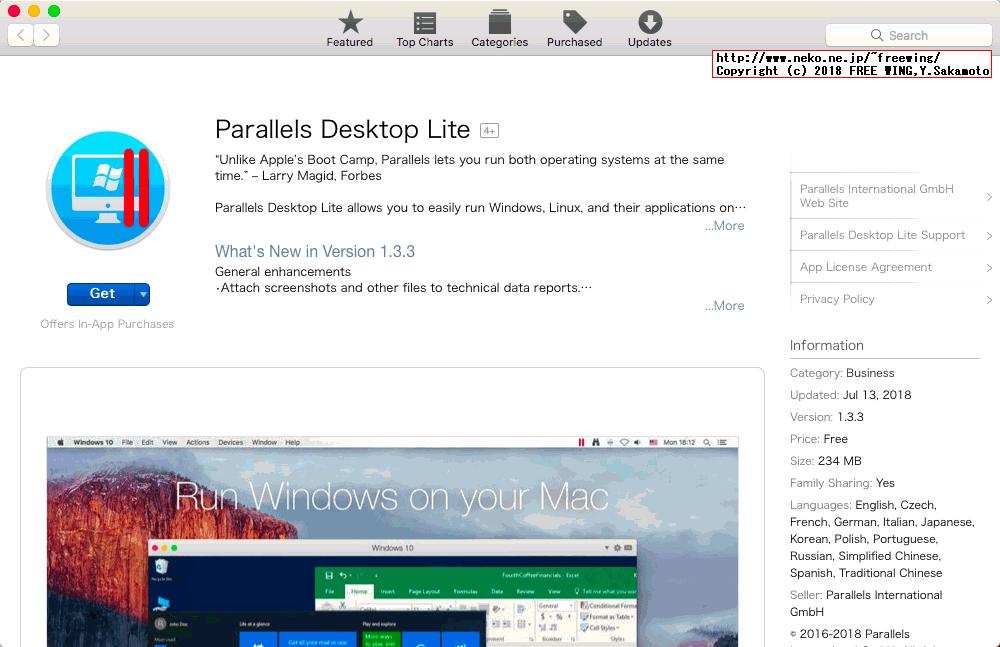Open Privacy Policy via its chevron

[989, 299]
